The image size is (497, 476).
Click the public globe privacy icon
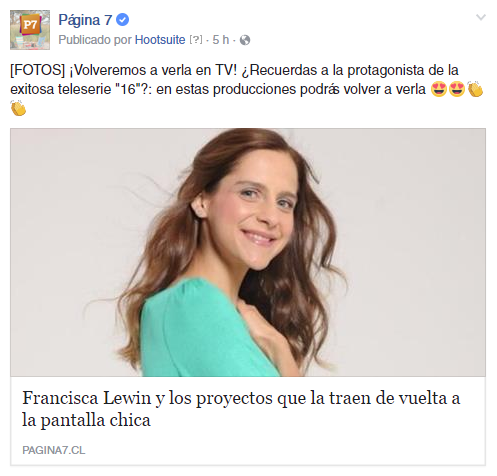(245, 40)
